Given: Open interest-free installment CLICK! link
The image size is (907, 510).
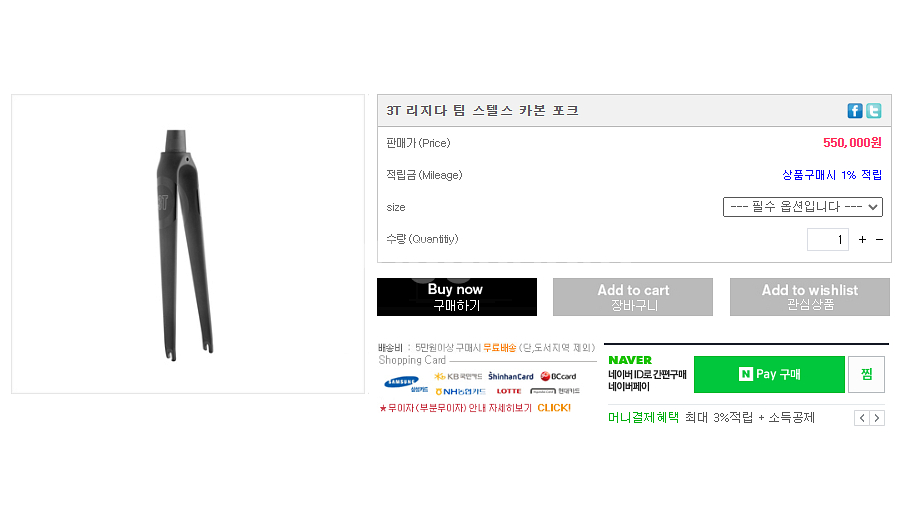Looking at the screenshot, I should tap(553, 408).
